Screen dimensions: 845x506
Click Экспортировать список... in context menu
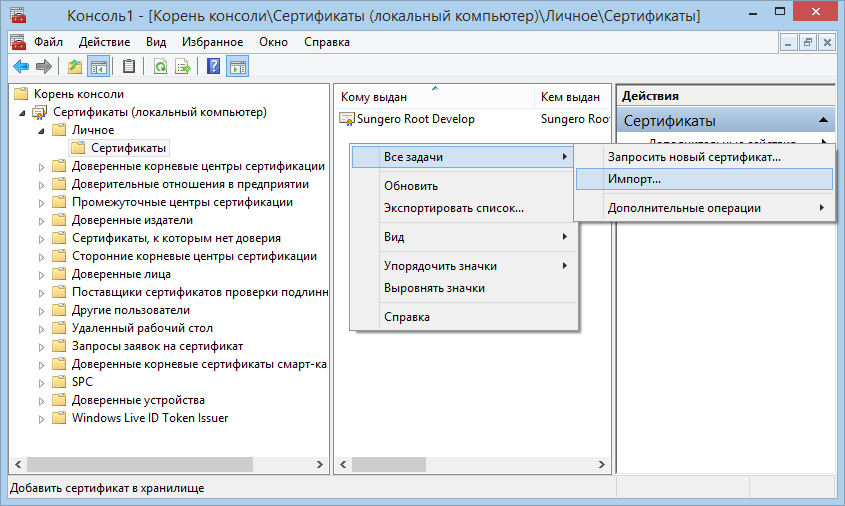point(453,208)
